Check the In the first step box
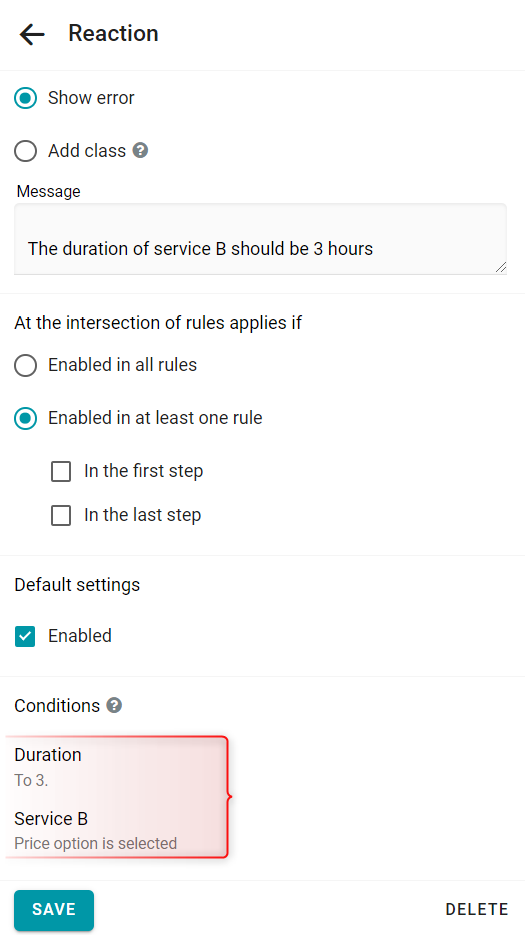525x935 pixels. pyautogui.click(x=61, y=472)
